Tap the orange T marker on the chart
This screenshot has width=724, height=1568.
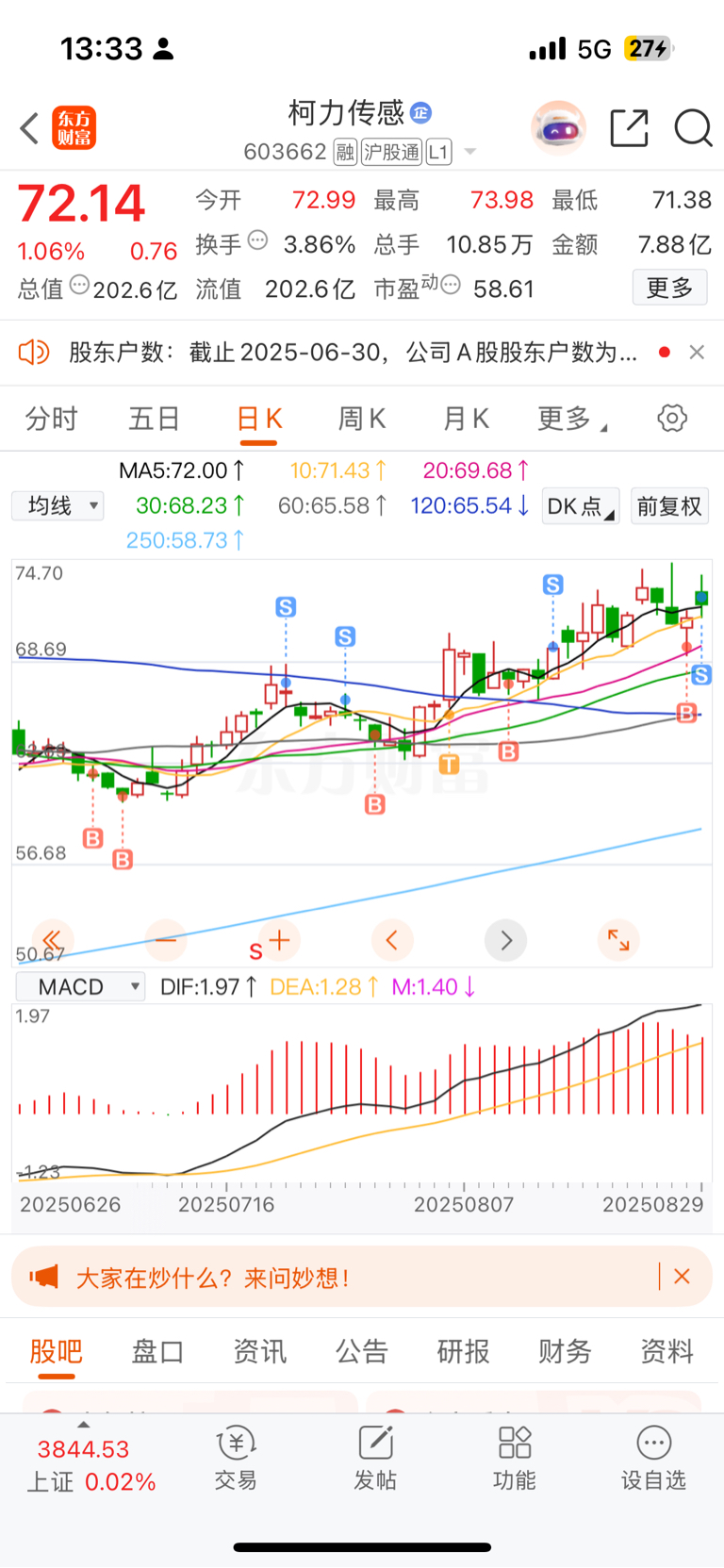(x=449, y=765)
